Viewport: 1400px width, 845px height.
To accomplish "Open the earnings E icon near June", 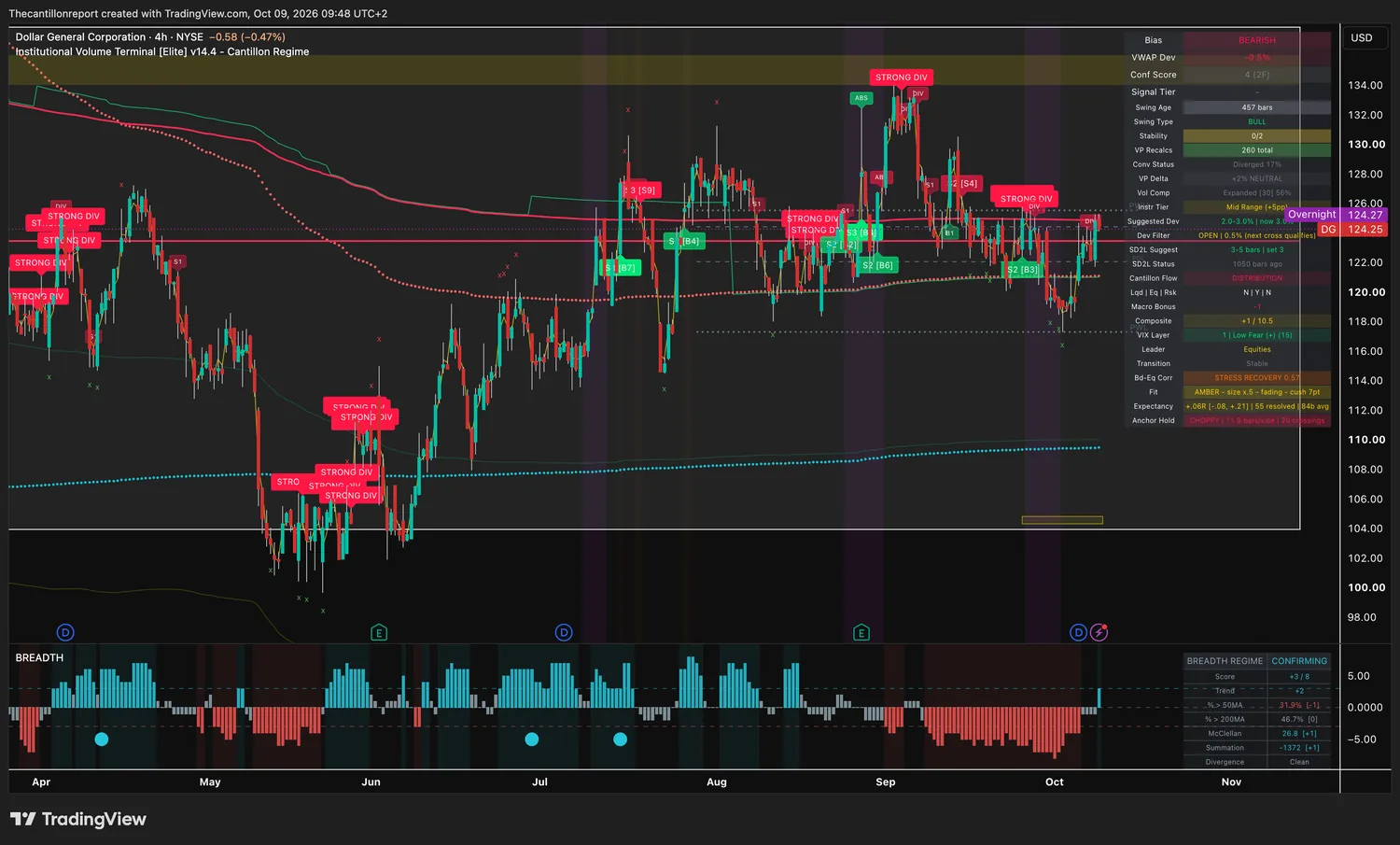I will 379,632.
